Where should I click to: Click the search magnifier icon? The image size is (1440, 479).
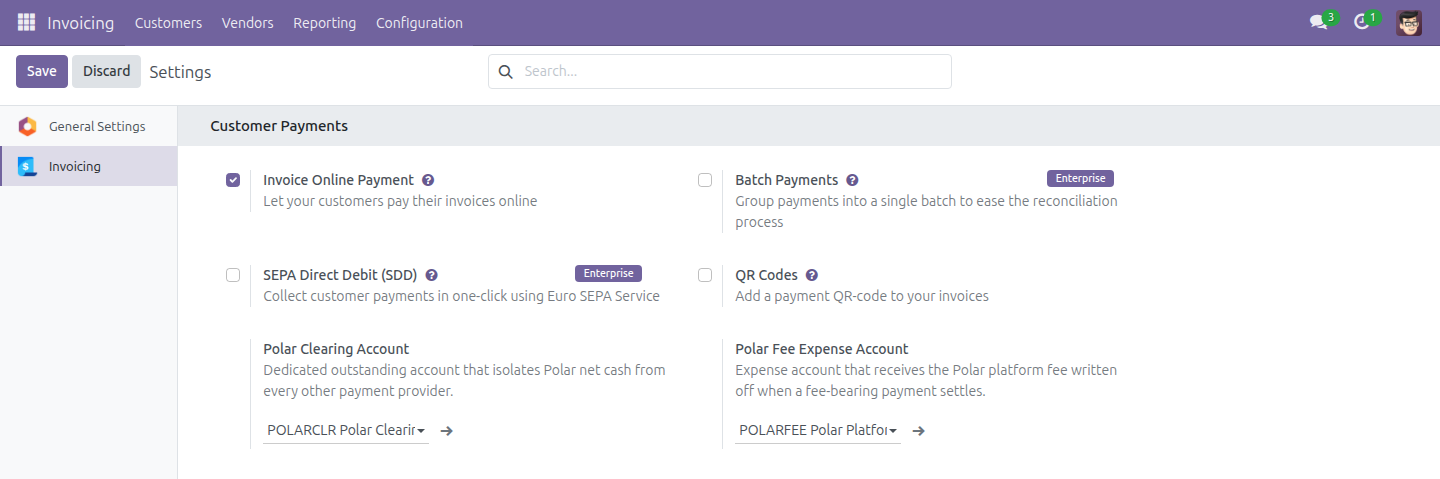[x=505, y=71]
